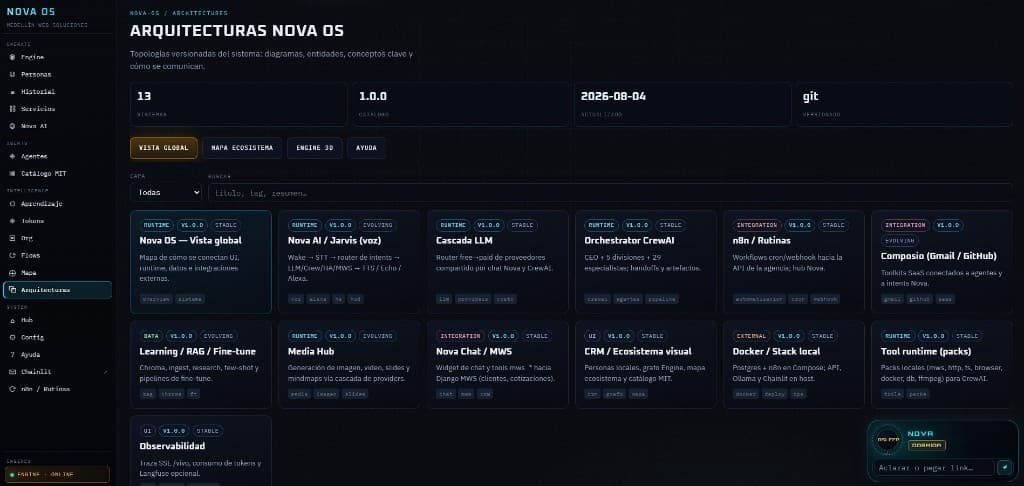Click the Personas sidebar icon

click(x=12, y=74)
